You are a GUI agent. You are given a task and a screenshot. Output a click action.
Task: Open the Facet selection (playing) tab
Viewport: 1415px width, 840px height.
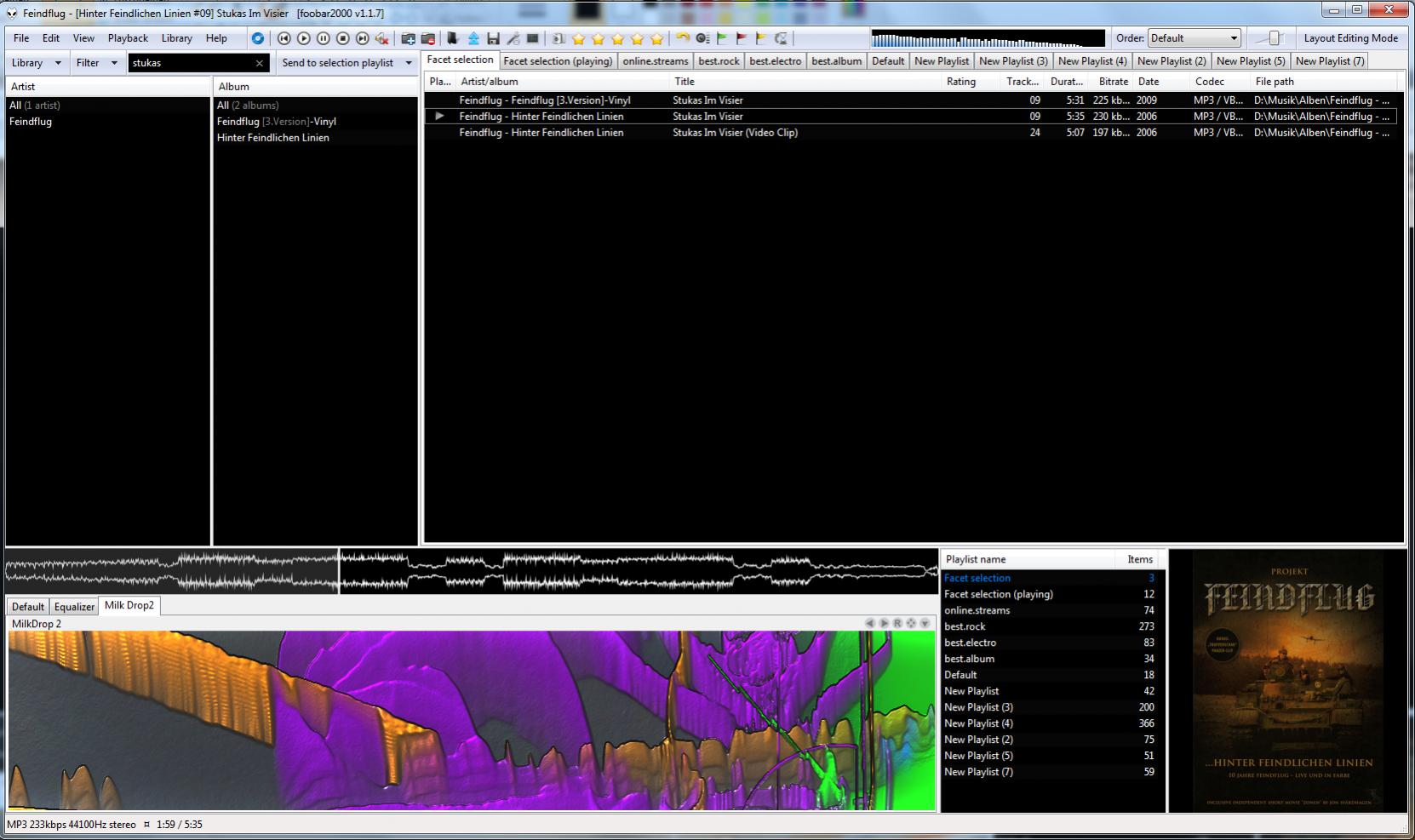point(558,61)
